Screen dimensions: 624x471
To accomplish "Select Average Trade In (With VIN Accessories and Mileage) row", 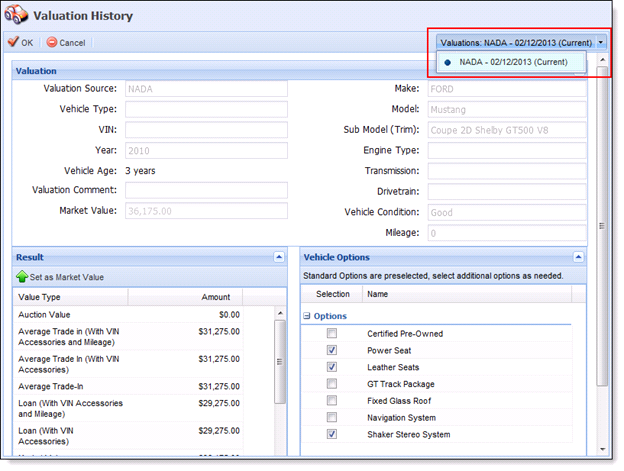I will [x=129, y=337].
